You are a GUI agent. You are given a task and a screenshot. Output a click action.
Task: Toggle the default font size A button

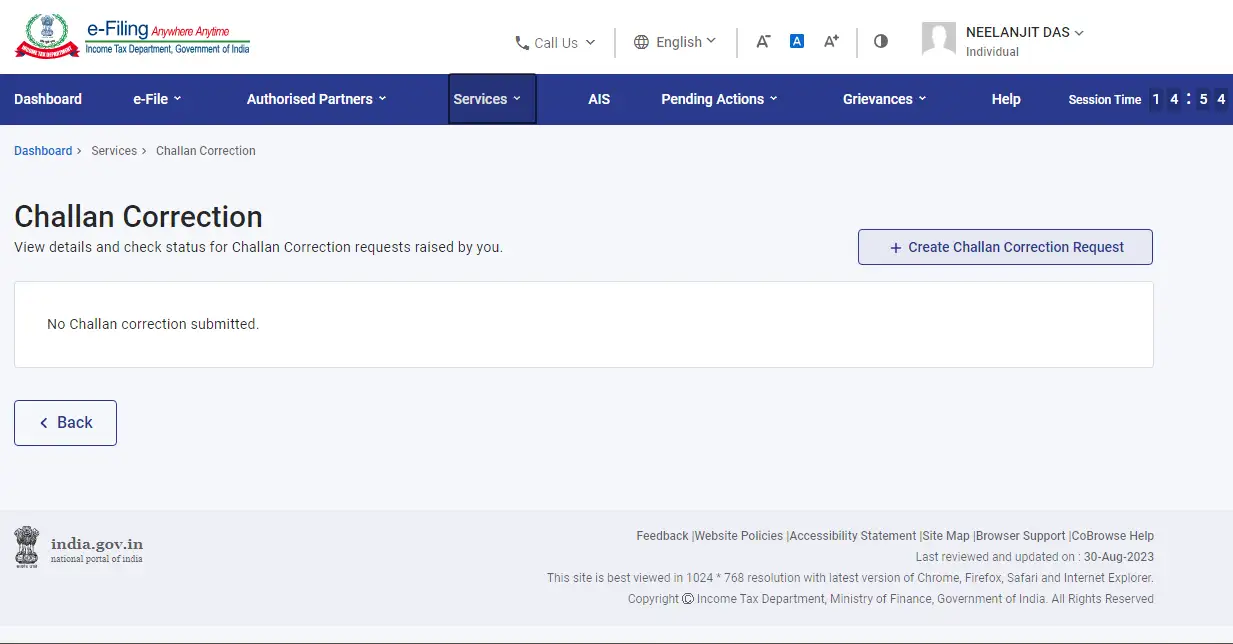click(797, 40)
